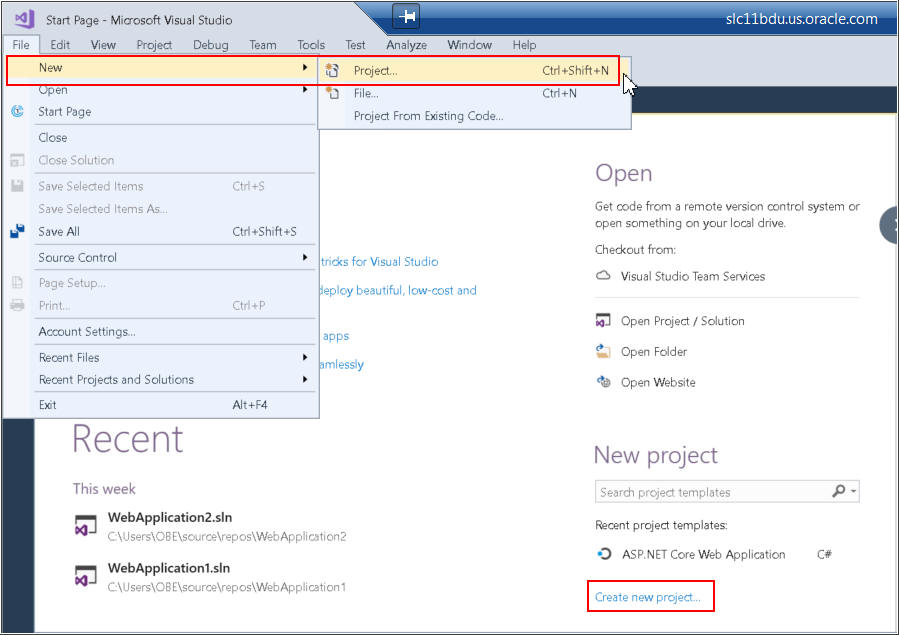Image resolution: width=899 pixels, height=635 pixels.
Task: Click the search magnifier icon in project templates
Action: pyautogui.click(x=839, y=491)
